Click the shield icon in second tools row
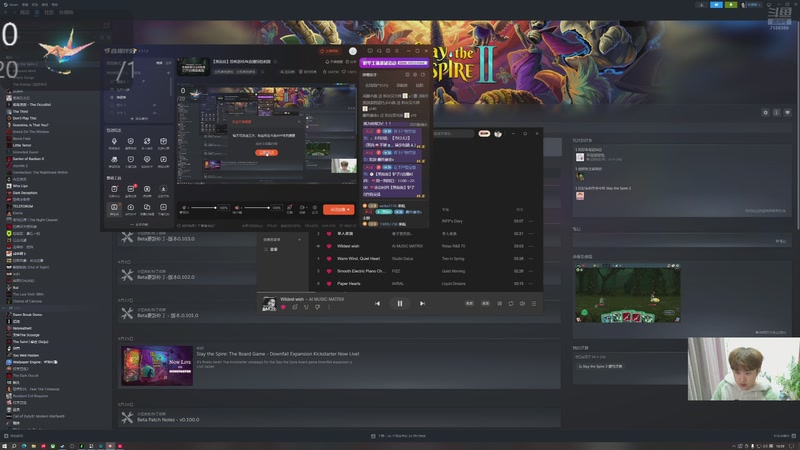 (131, 161)
